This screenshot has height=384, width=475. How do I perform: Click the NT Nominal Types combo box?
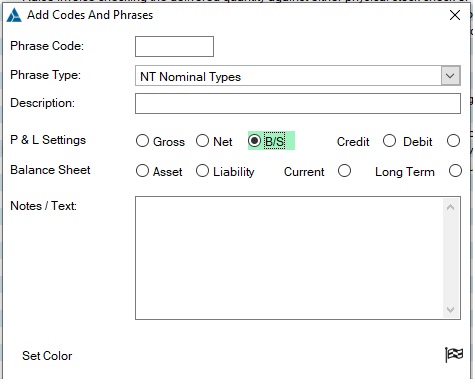[298, 76]
